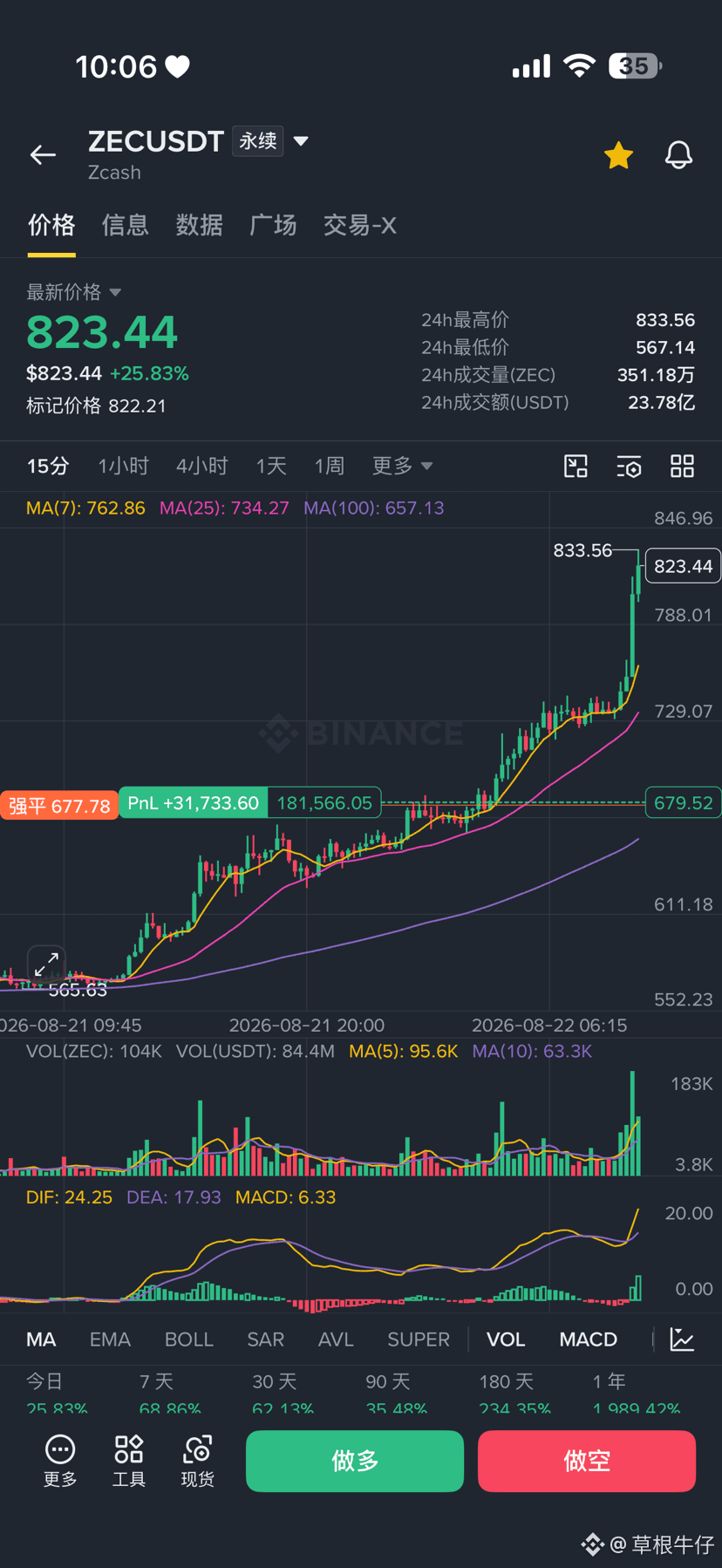Image resolution: width=722 pixels, height=1568 pixels.
Task: Open the chart indicator settings icon
Action: coord(629,467)
